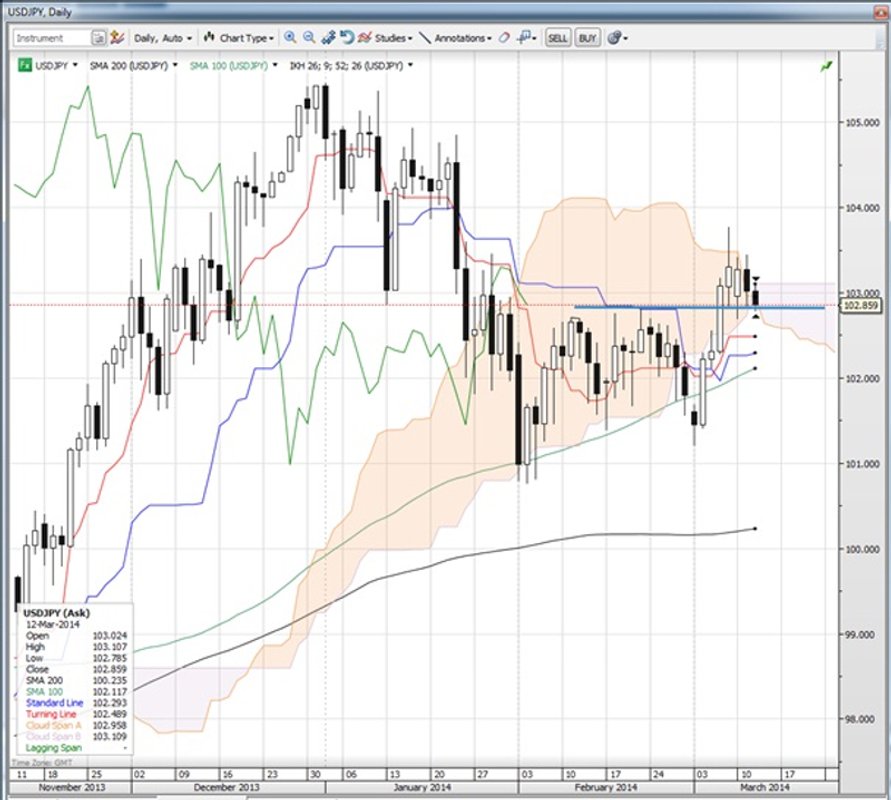The height and width of the screenshot is (800, 891).
Task: Click the SELL button
Action: 558,37
